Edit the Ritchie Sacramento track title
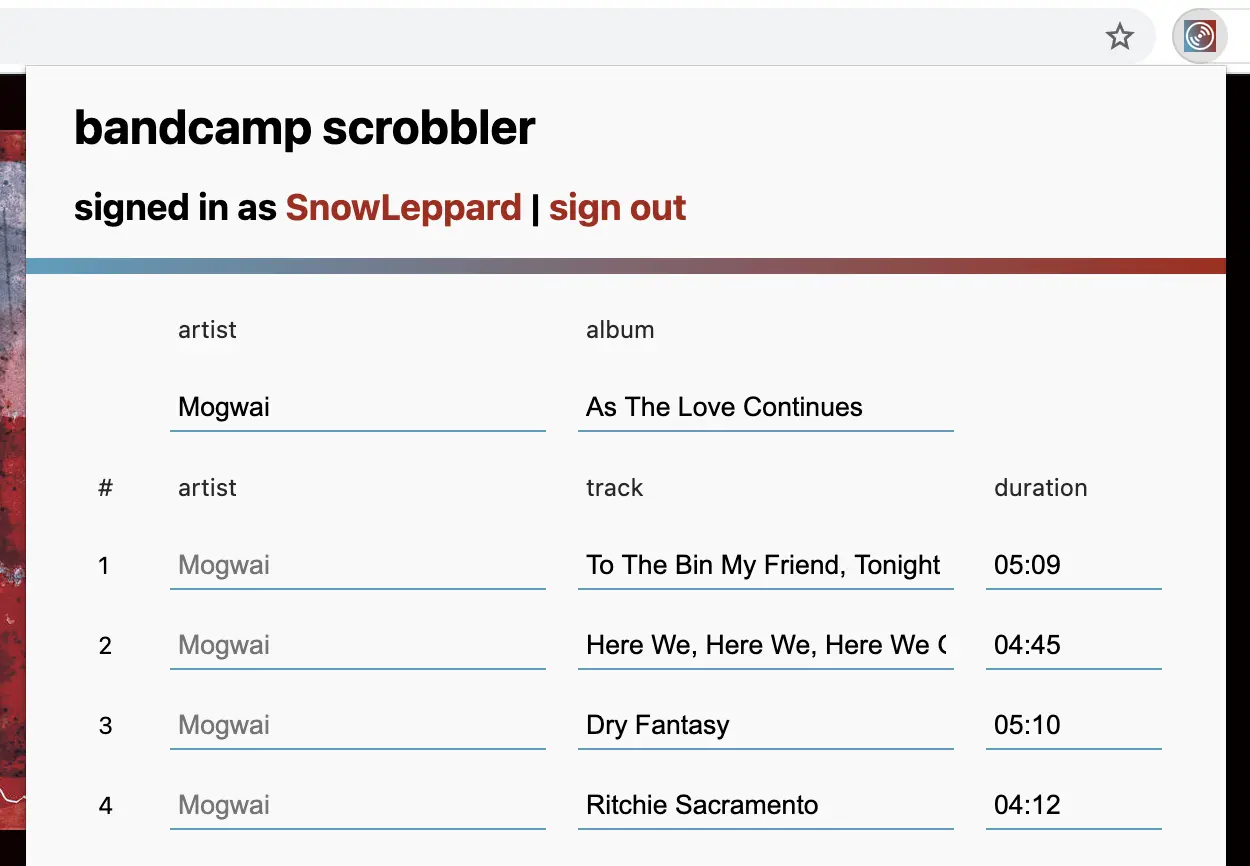This screenshot has width=1250, height=866. tap(765, 806)
